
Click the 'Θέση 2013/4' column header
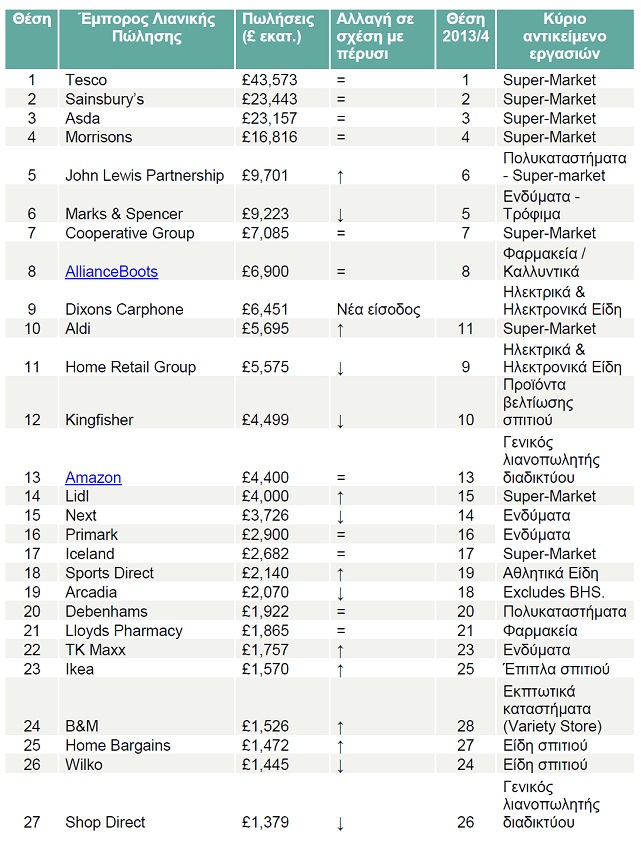click(x=465, y=27)
